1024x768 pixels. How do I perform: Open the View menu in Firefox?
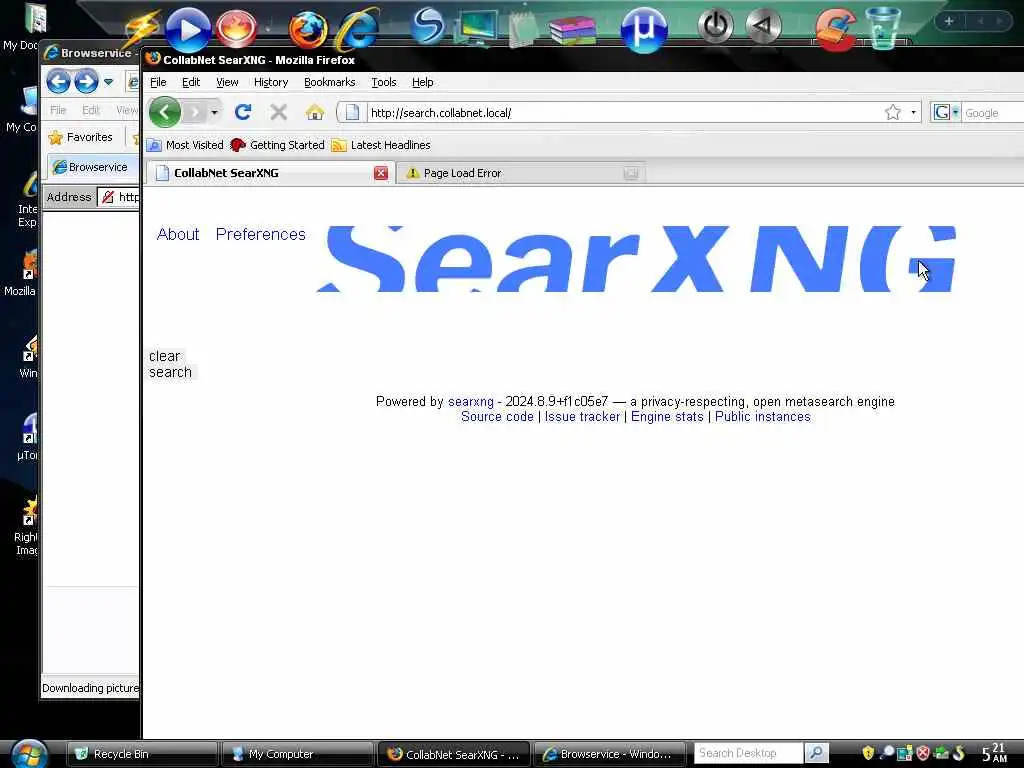click(227, 82)
